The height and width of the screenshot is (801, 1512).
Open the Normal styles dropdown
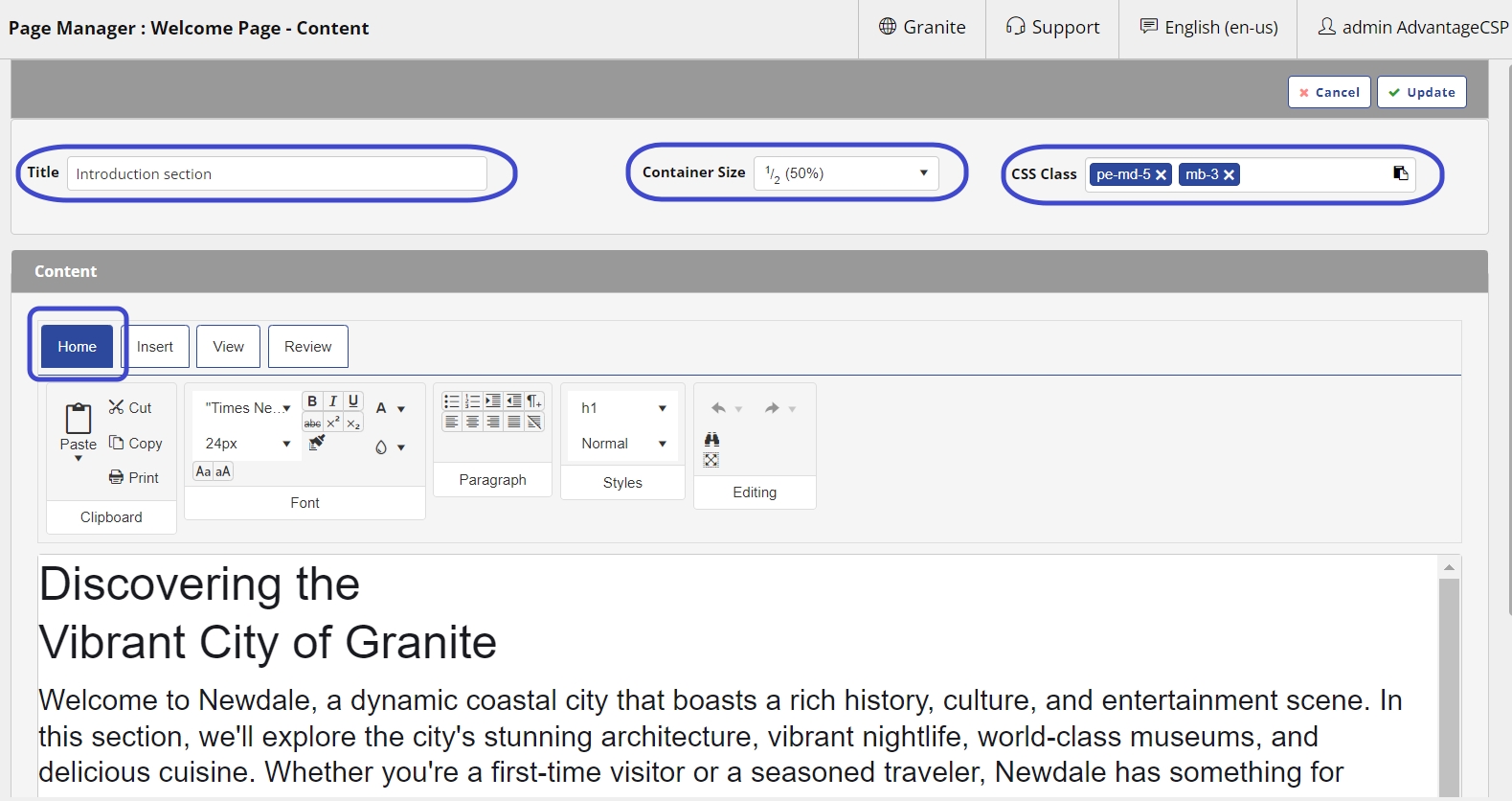click(623, 444)
